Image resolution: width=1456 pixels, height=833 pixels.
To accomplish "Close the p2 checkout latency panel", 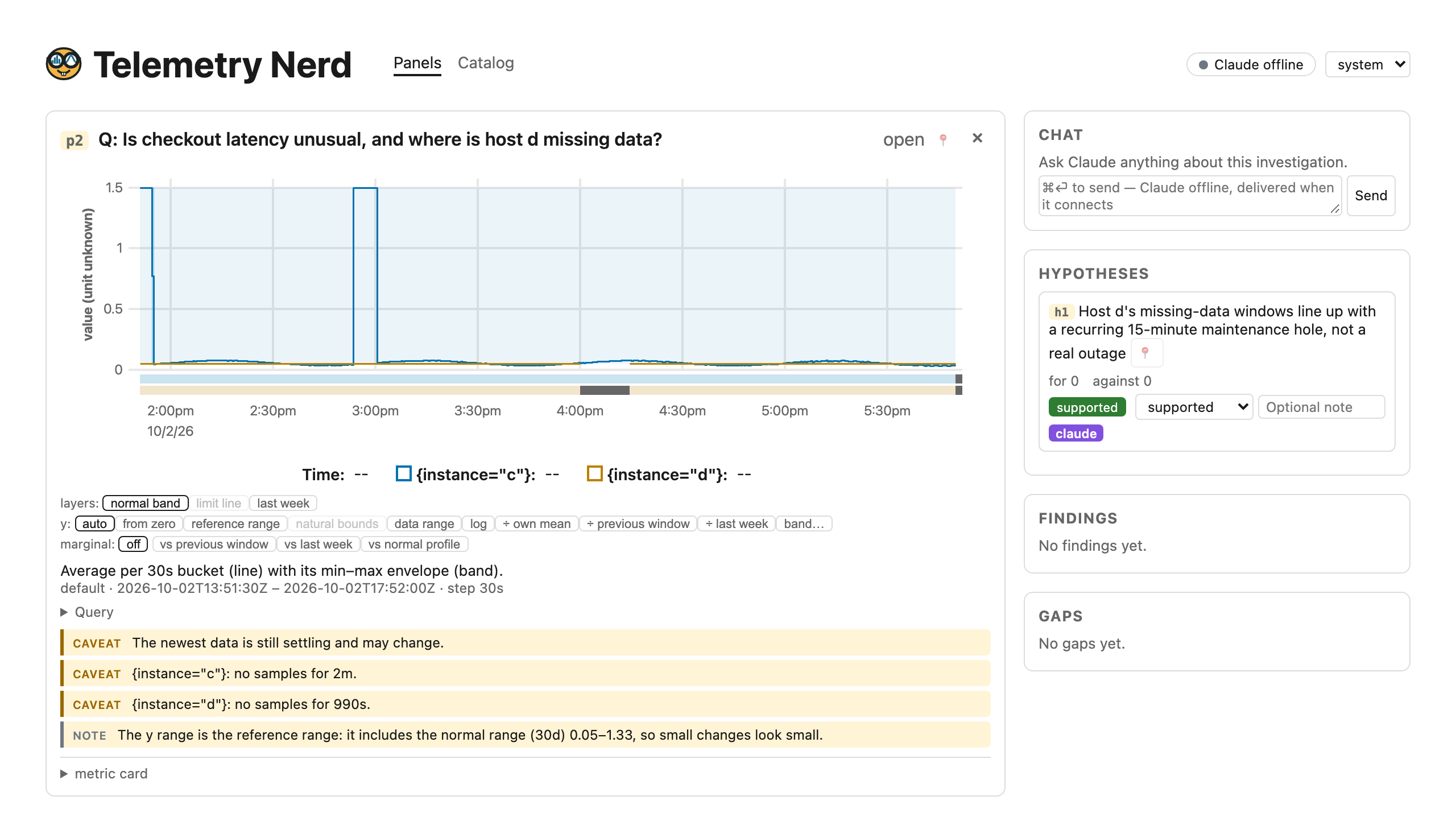I will coord(977,138).
